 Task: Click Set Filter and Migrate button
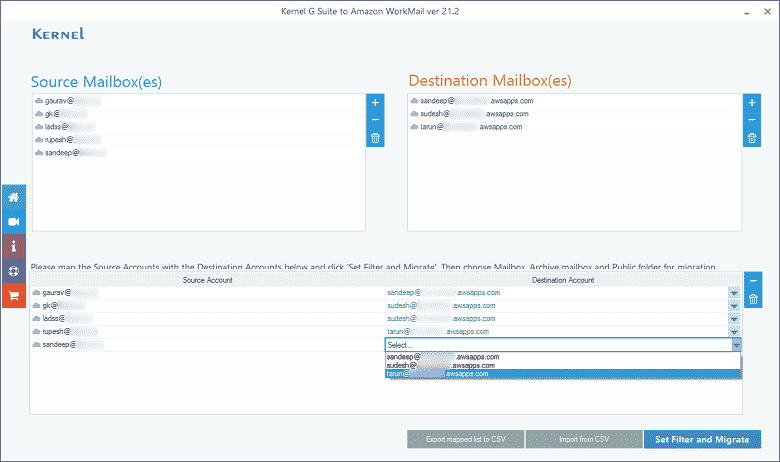(x=702, y=439)
